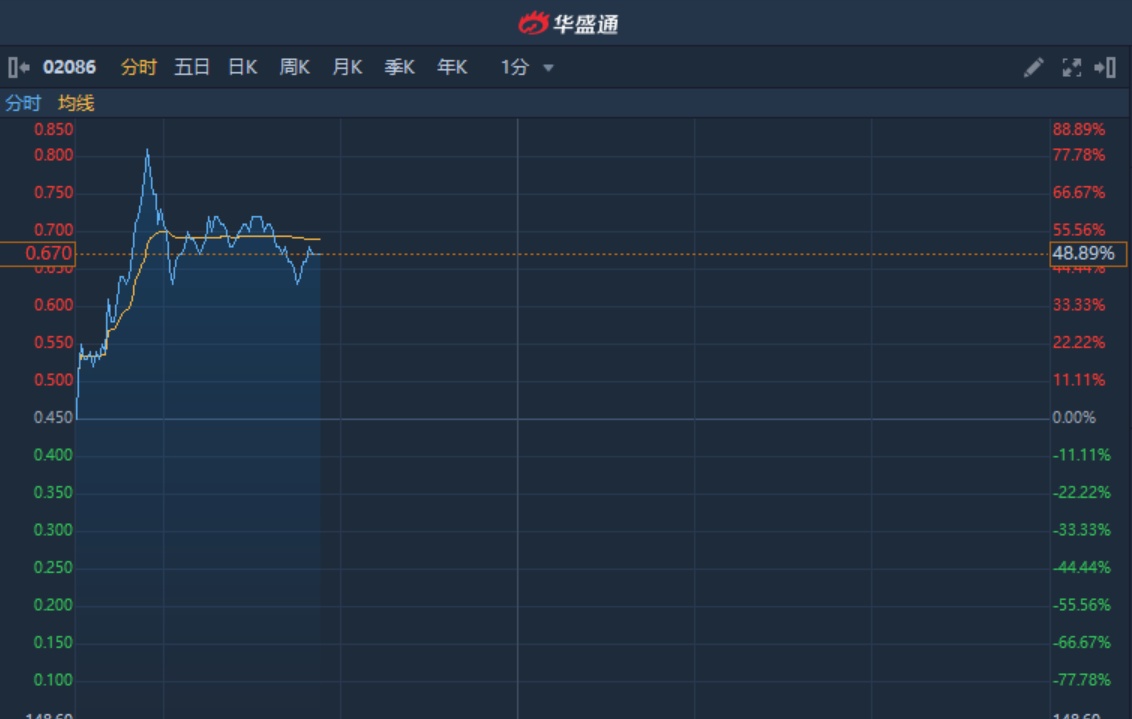The width and height of the screenshot is (1132, 719).
Task: Switch to the 分时 intraday view
Action: point(139,68)
